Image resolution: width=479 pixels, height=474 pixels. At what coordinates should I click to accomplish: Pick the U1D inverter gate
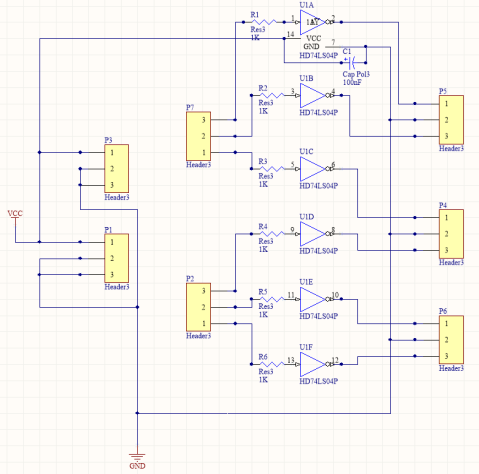click(313, 234)
